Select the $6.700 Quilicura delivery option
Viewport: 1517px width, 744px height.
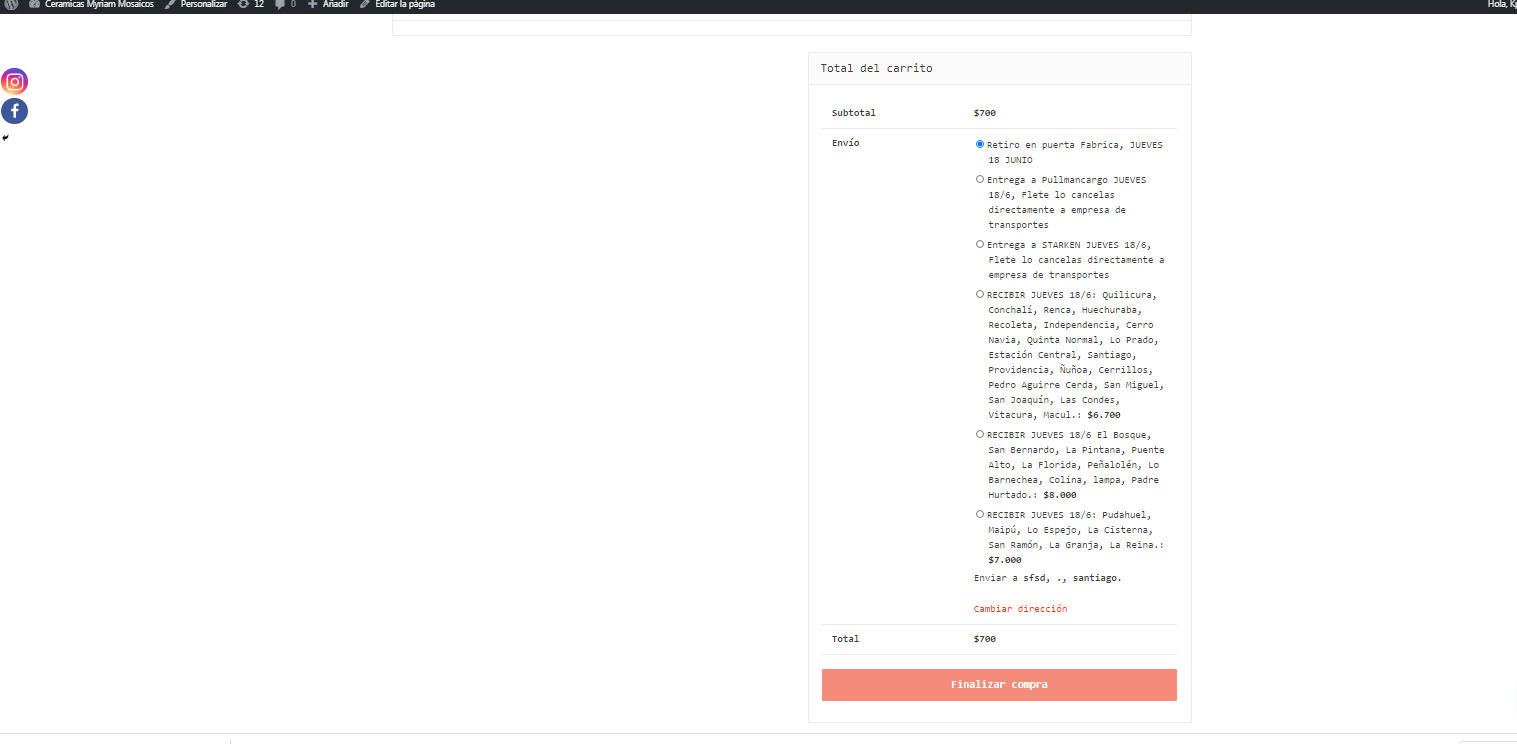click(980, 294)
